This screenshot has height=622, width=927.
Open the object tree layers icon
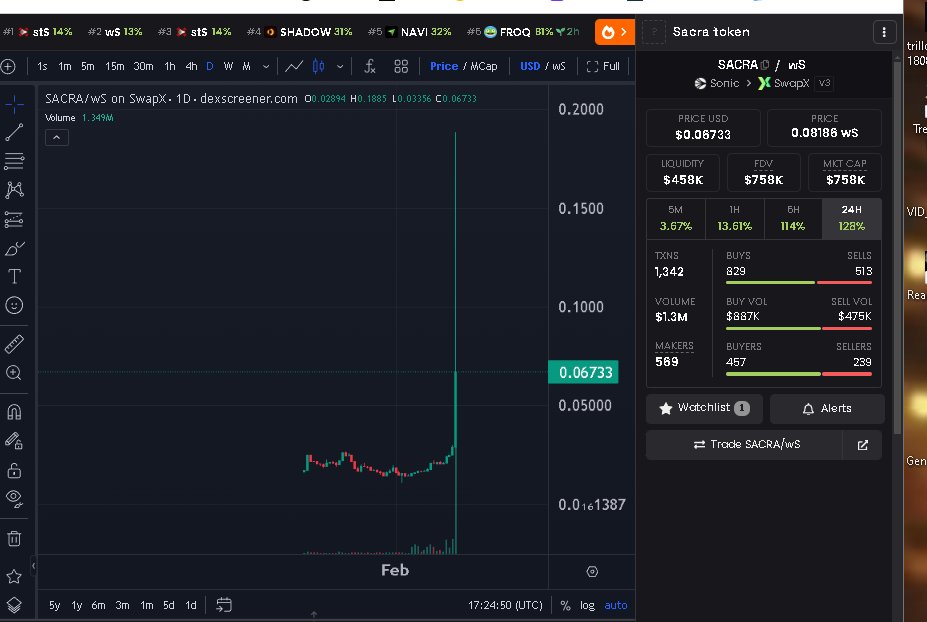(x=14, y=605)
